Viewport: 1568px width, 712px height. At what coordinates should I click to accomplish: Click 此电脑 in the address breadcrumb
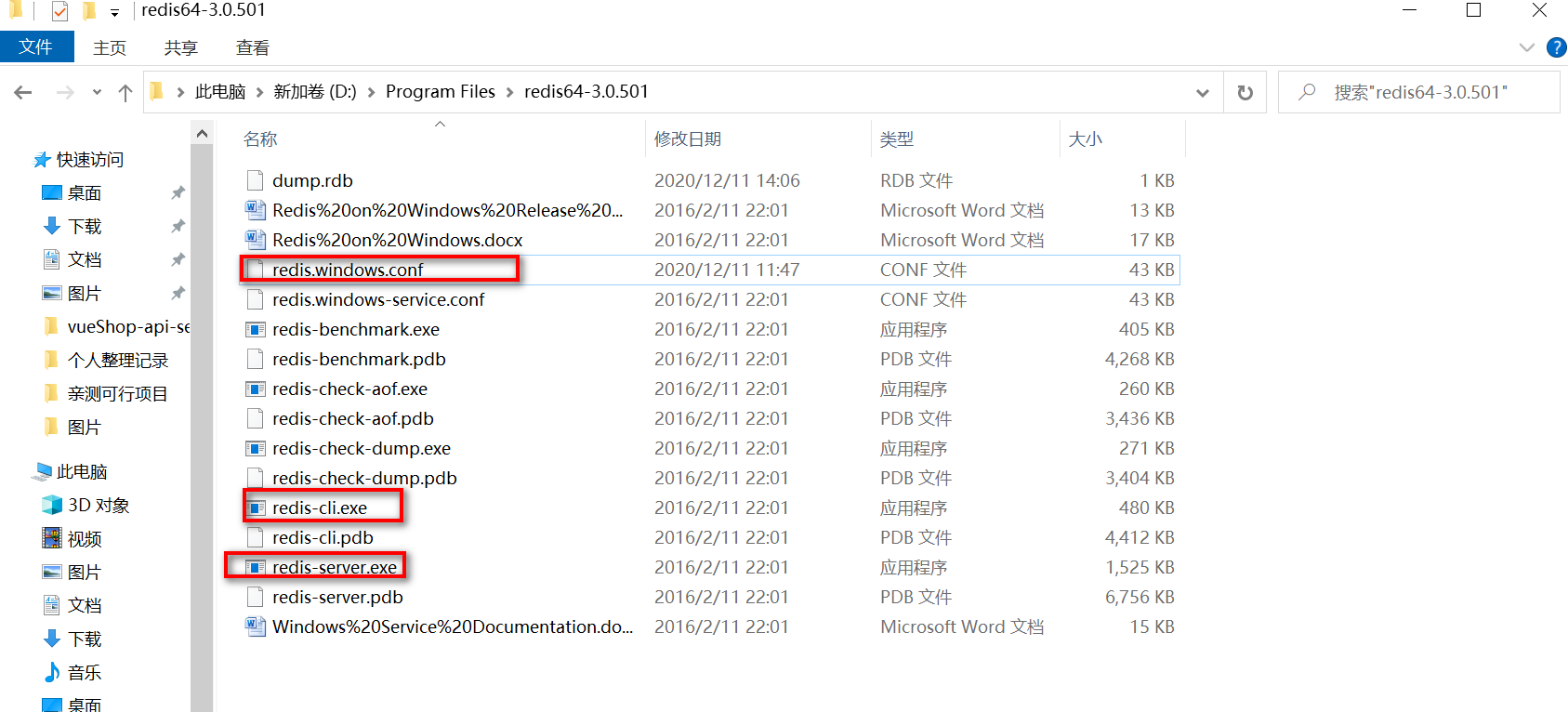point(220,92)
